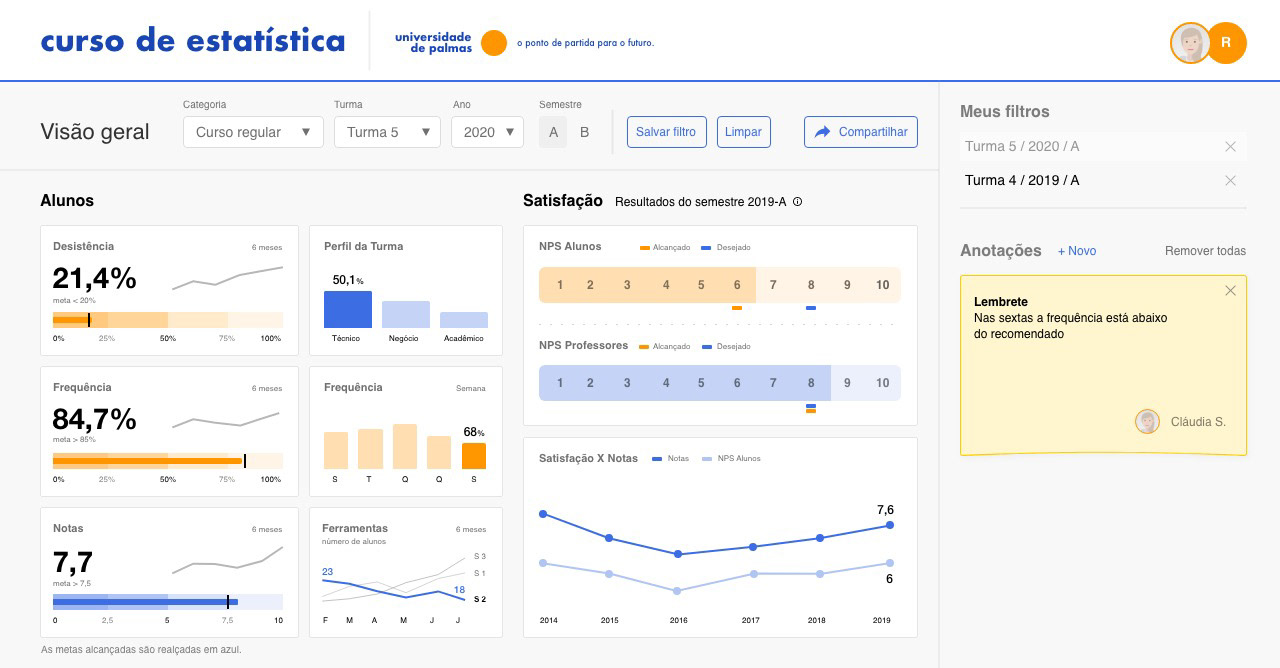Viewport: 1280px width, 668px height.
Task: Add a new note with + Novo
Action: click(1077, 251)
